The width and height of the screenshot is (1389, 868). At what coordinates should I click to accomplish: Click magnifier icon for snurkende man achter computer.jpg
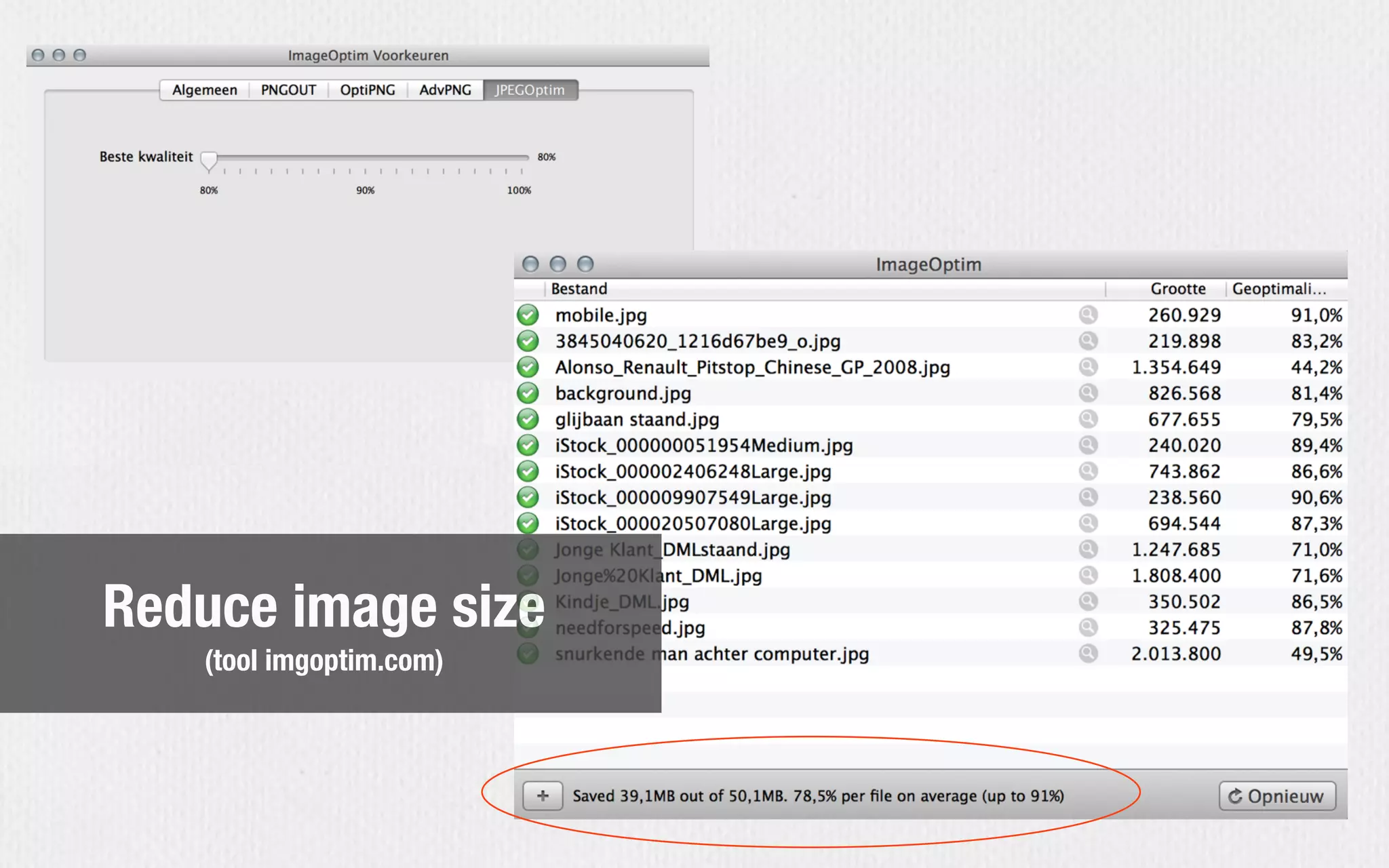pos(1088,653)
